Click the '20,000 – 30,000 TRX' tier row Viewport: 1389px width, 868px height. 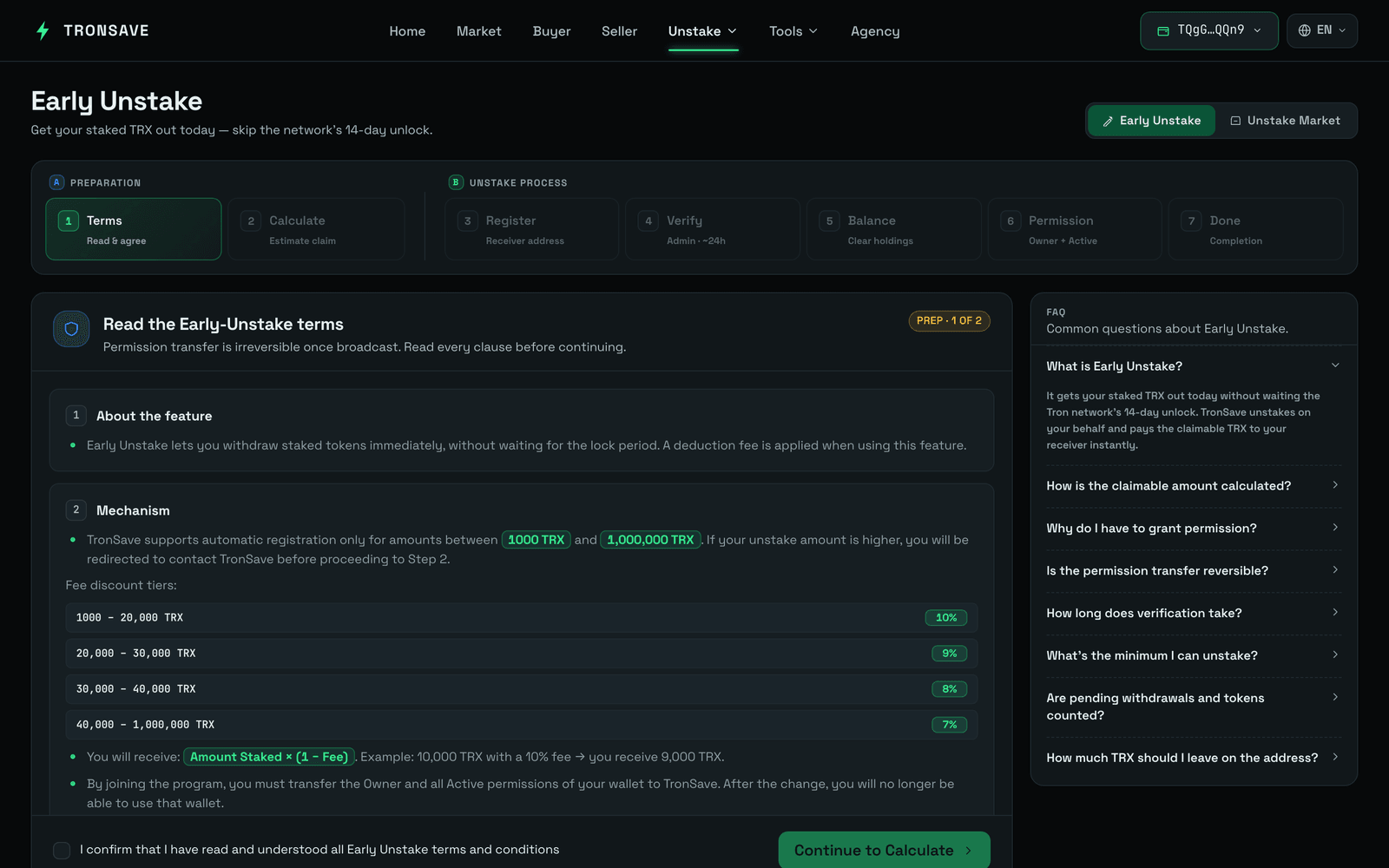pos(522,654)
